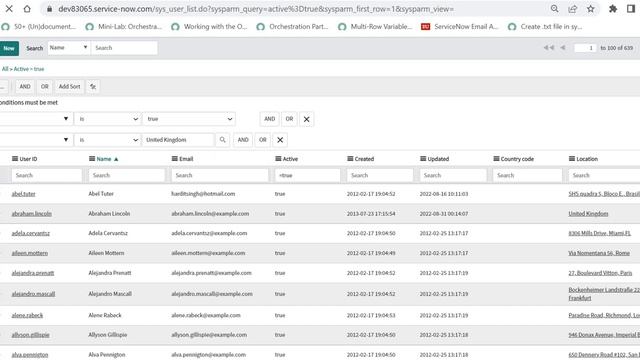Open second condition field dropdown
Viewport: 640px width, 360px height.
[x=36, y=140]
